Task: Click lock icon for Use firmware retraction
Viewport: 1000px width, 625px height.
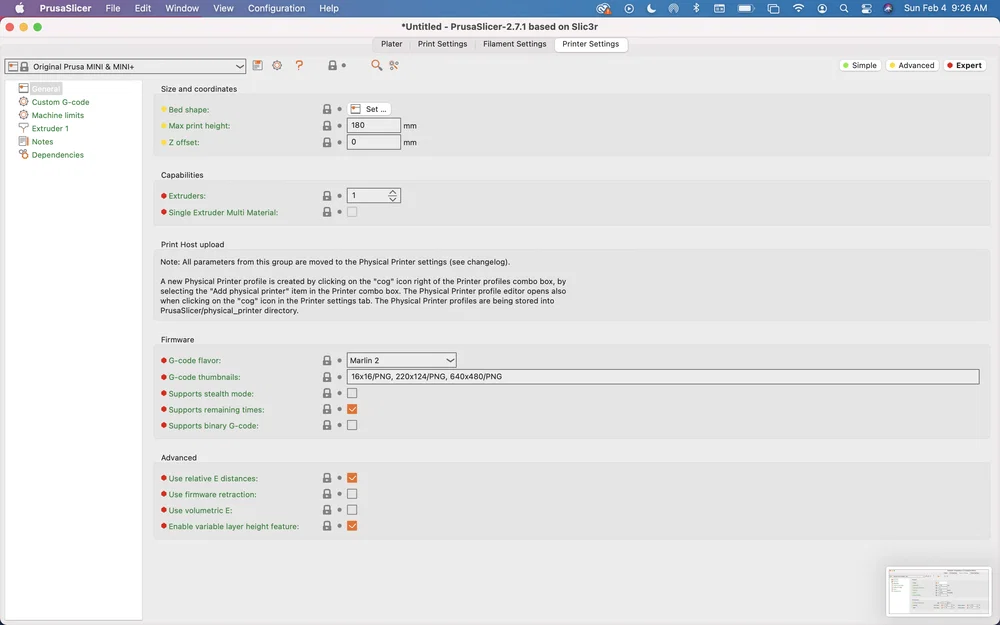Action: [x=327, y=494]
